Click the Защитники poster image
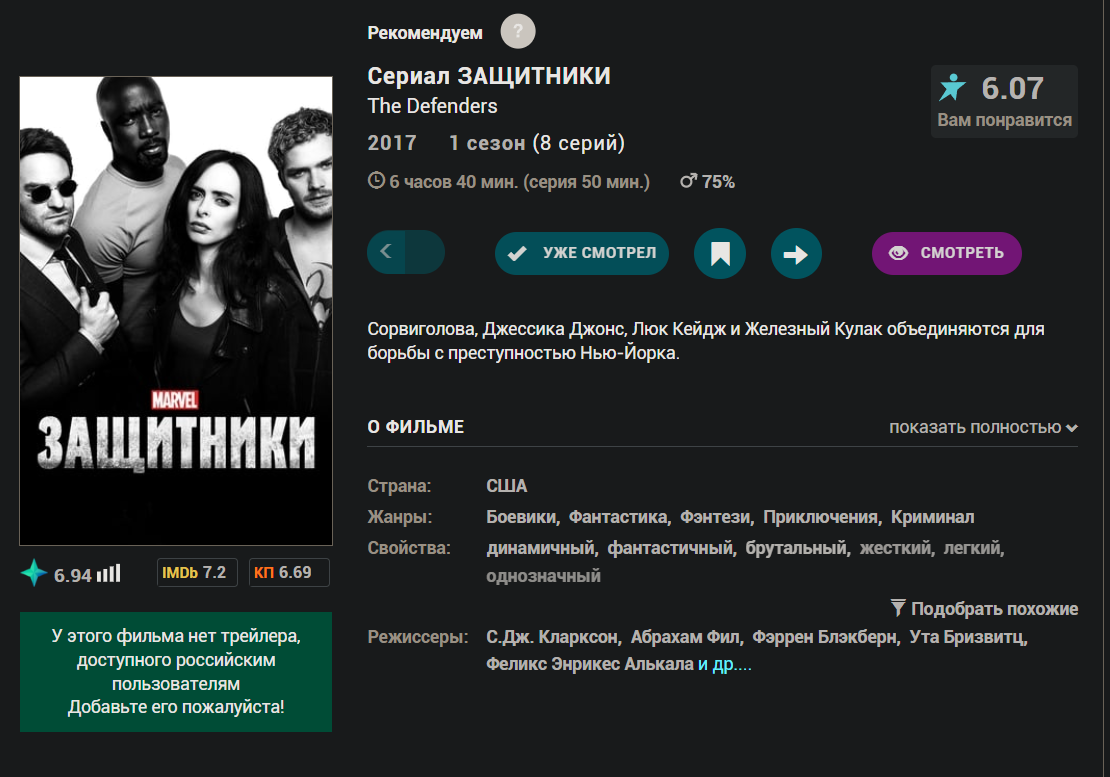The height and width of the screenshot is (777, 1110). pos(176,311)
